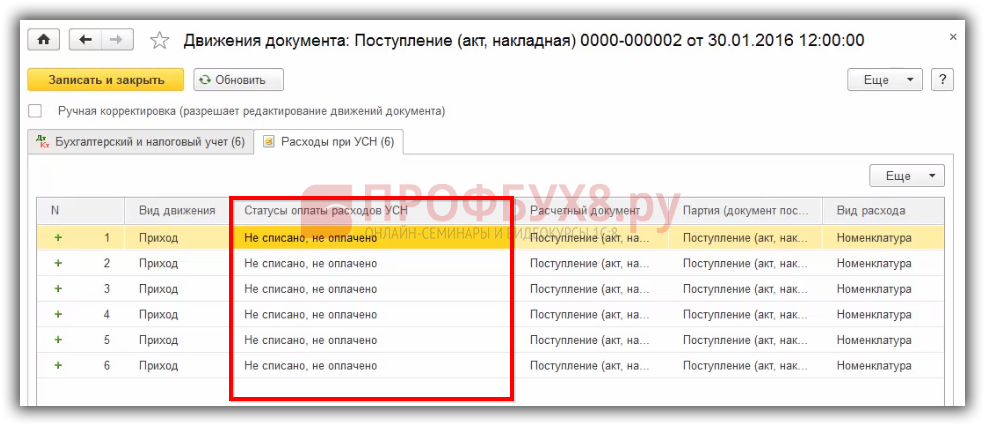Click the green plus icon in row 6
The height and width of the screenshot is (426, 985).
[x=57, y=365]
